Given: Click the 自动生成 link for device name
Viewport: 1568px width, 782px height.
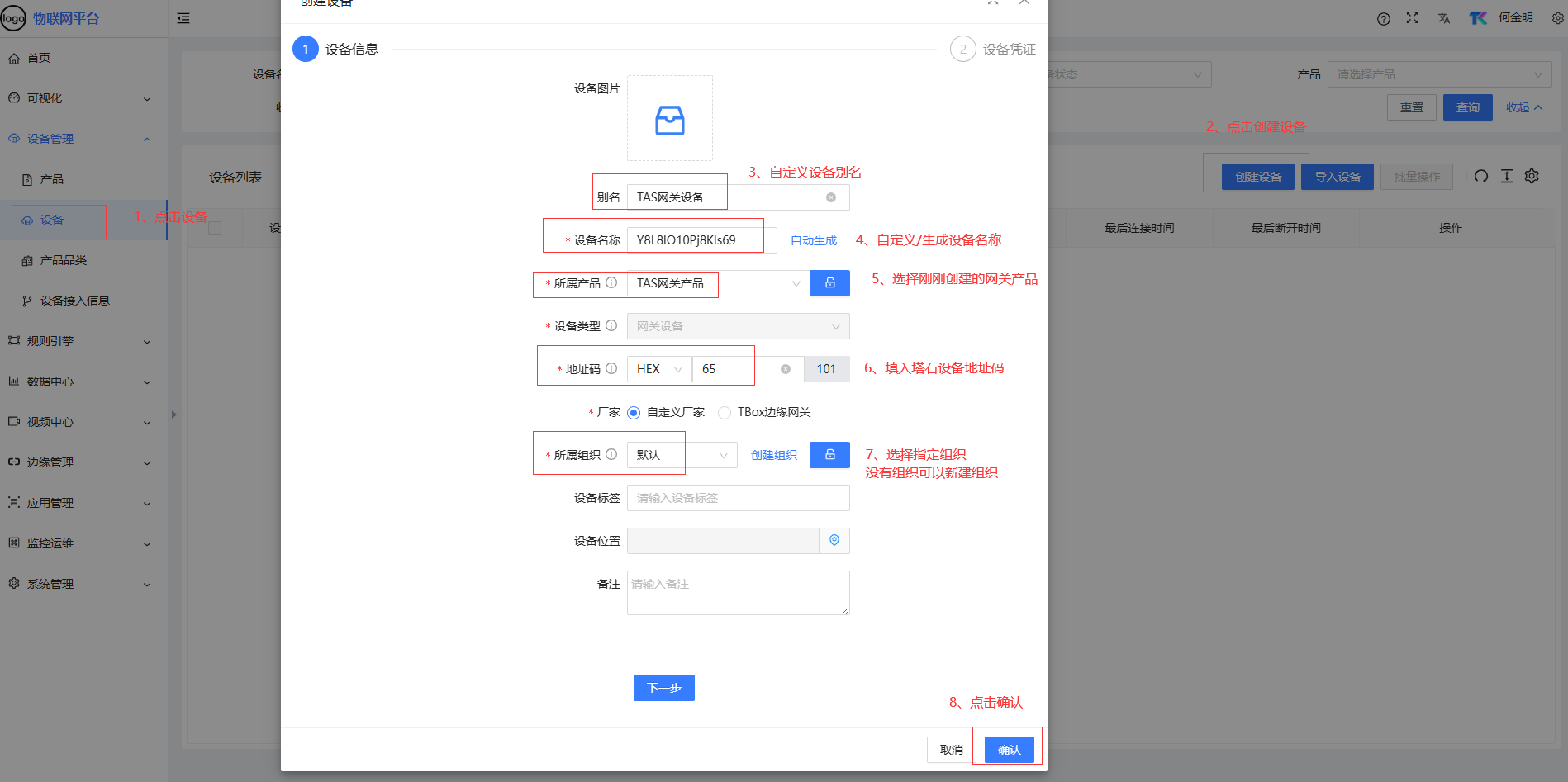Looking at the screenshot, I should (x=813, y=240).
